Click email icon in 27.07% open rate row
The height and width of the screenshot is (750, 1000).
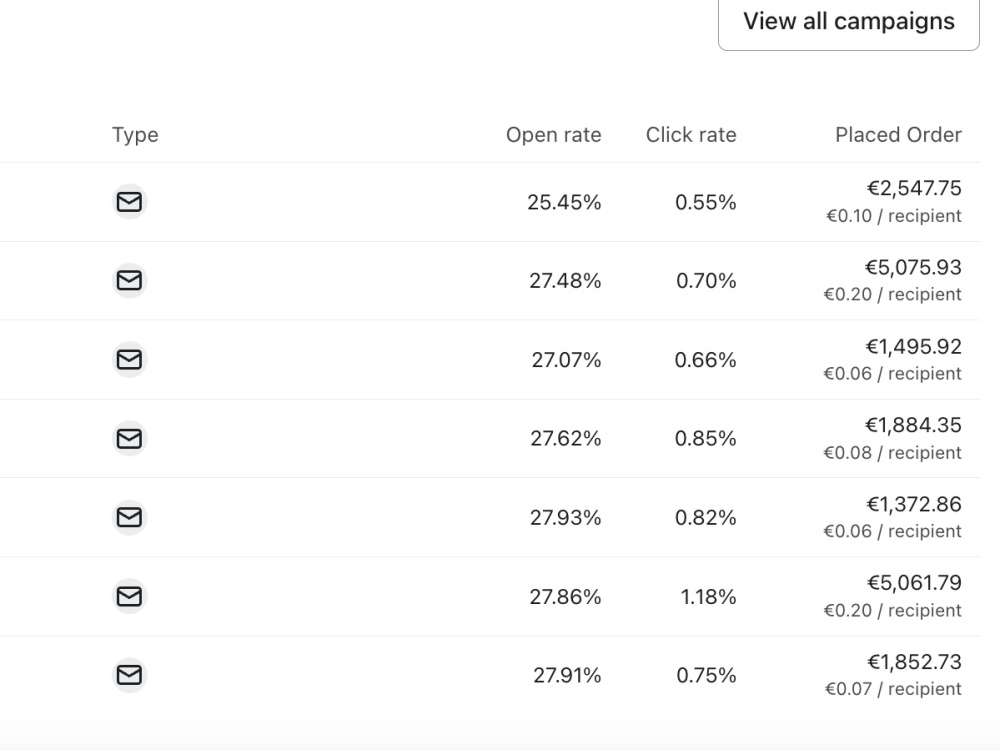click(129, 360)
